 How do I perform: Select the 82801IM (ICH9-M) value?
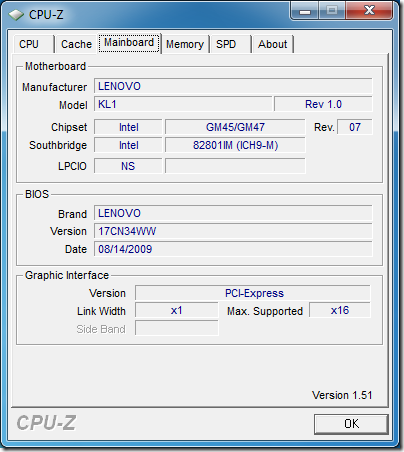(235, 145)
